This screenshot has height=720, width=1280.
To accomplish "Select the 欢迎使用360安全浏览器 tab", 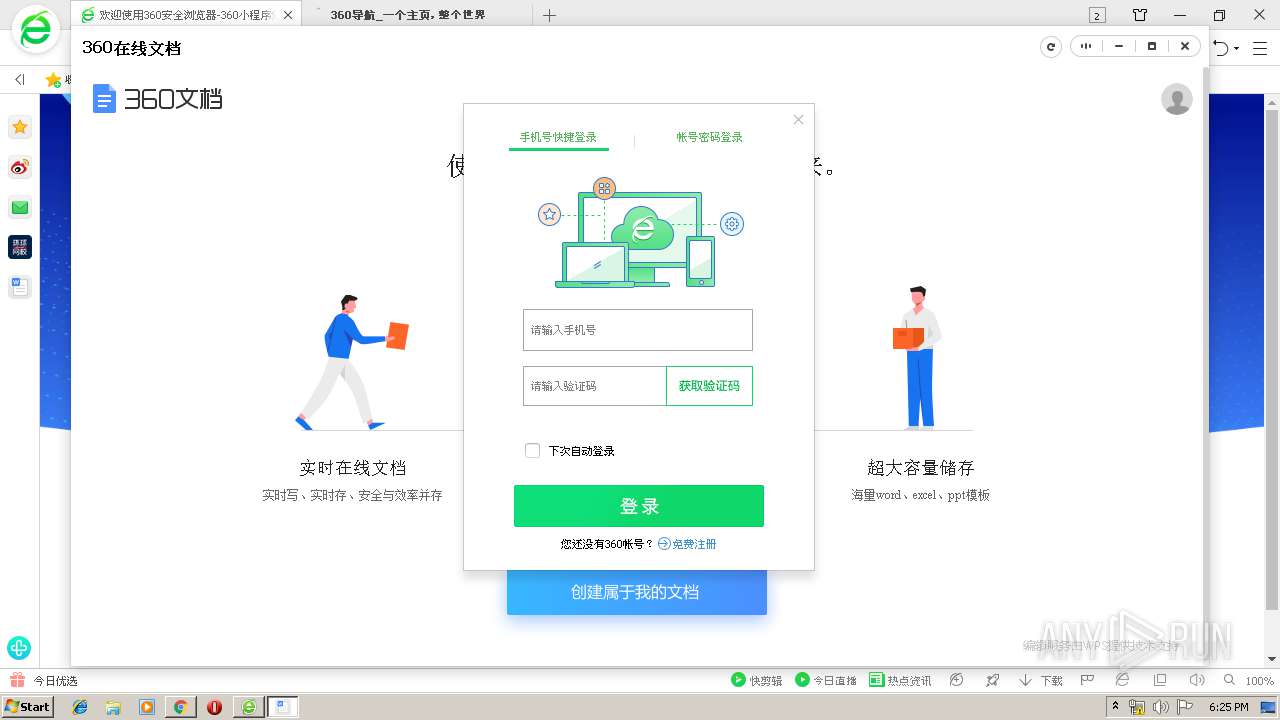I will 187,15.
